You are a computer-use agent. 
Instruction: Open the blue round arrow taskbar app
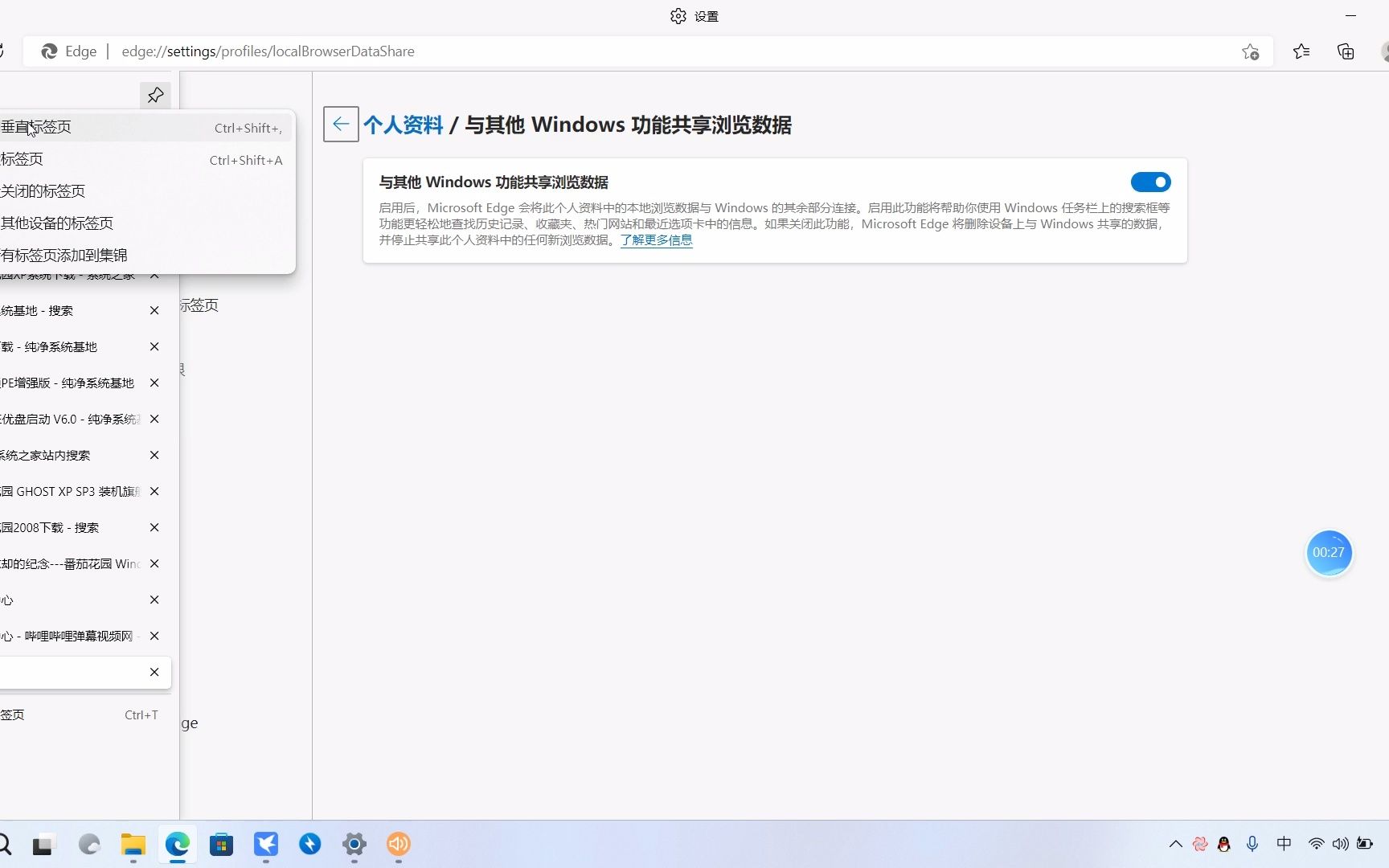[x=309, y=844]
